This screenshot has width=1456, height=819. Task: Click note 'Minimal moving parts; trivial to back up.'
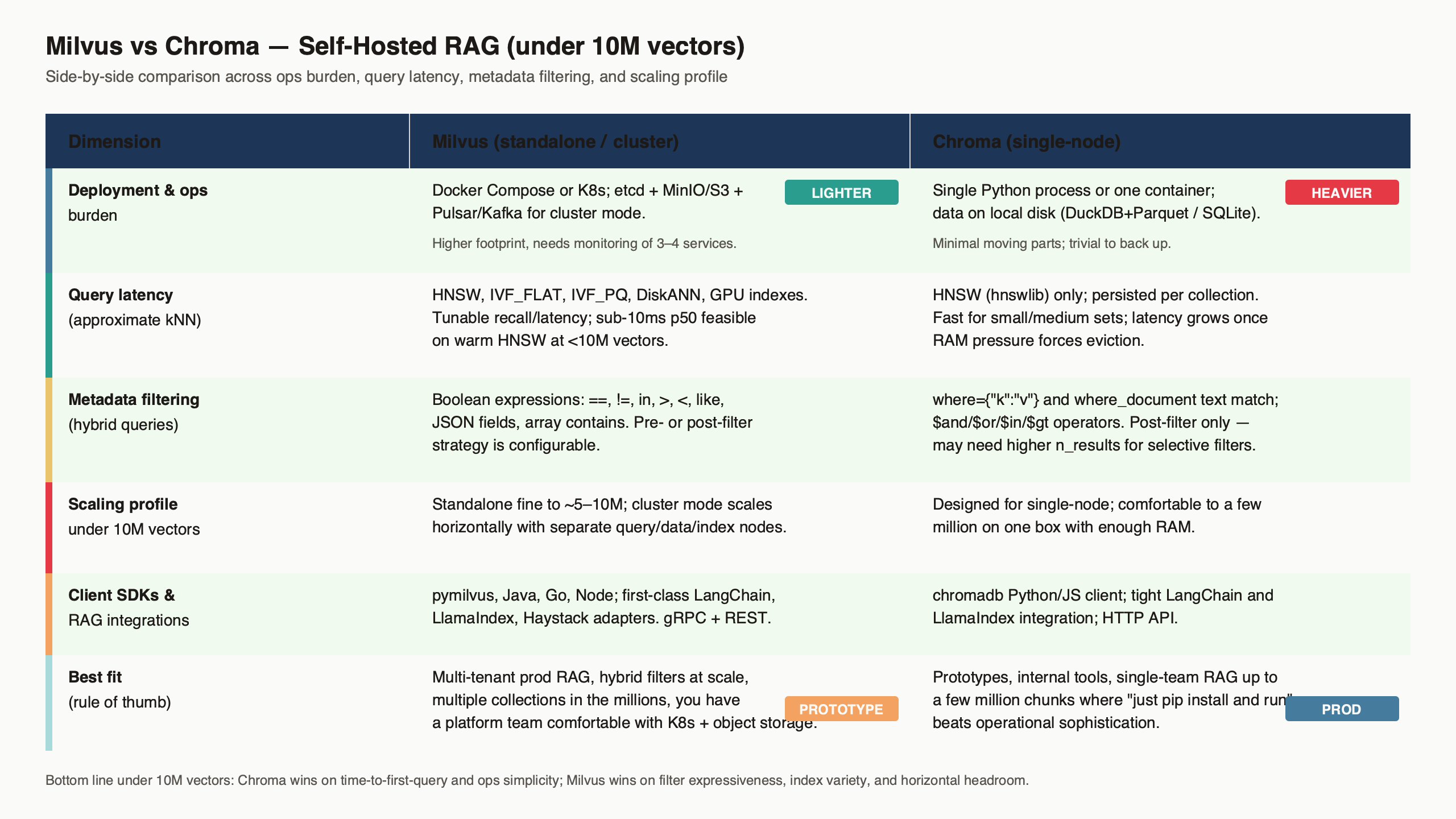coord(1052,243)
